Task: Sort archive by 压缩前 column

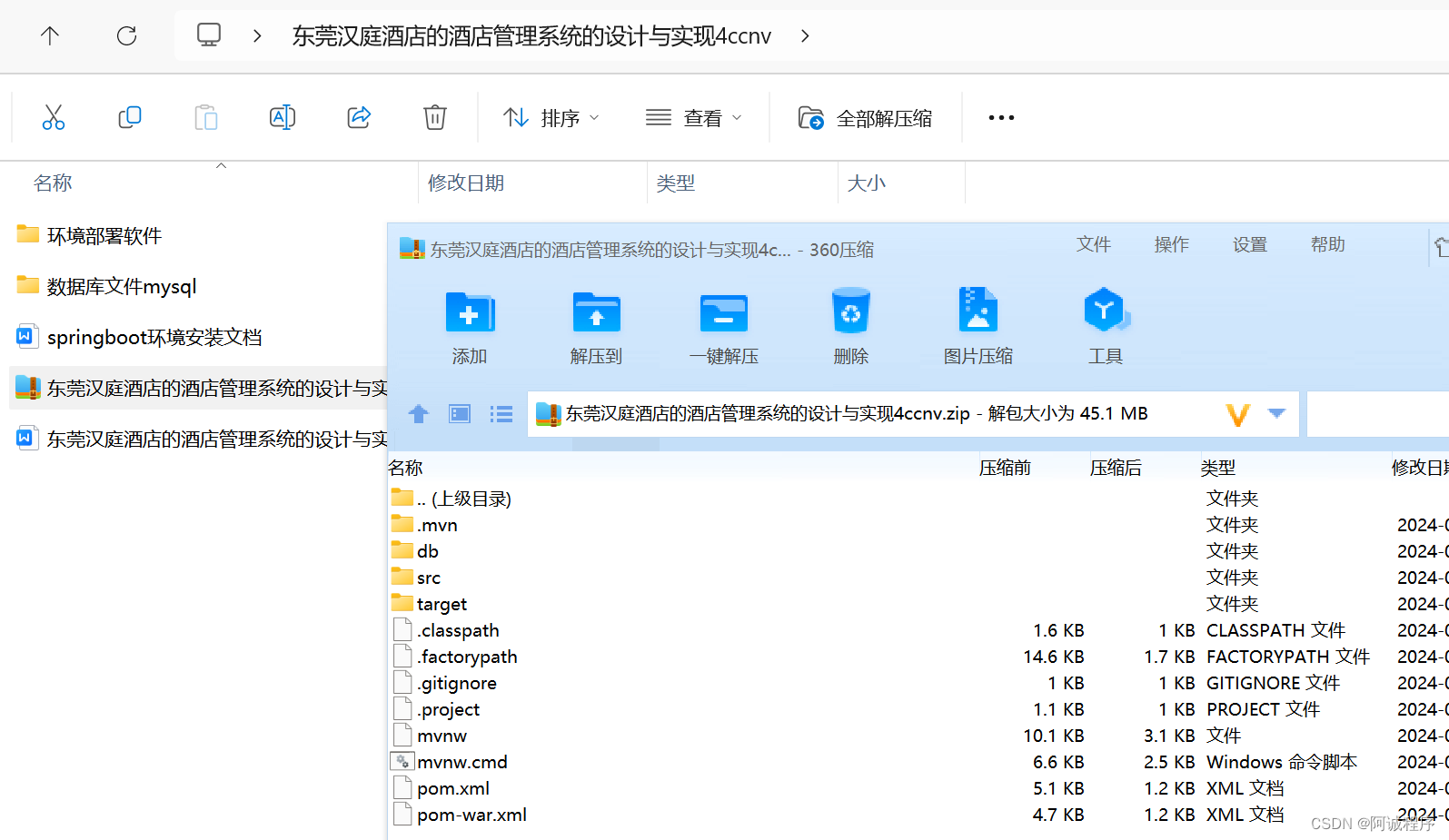Action: point(1005,468)
